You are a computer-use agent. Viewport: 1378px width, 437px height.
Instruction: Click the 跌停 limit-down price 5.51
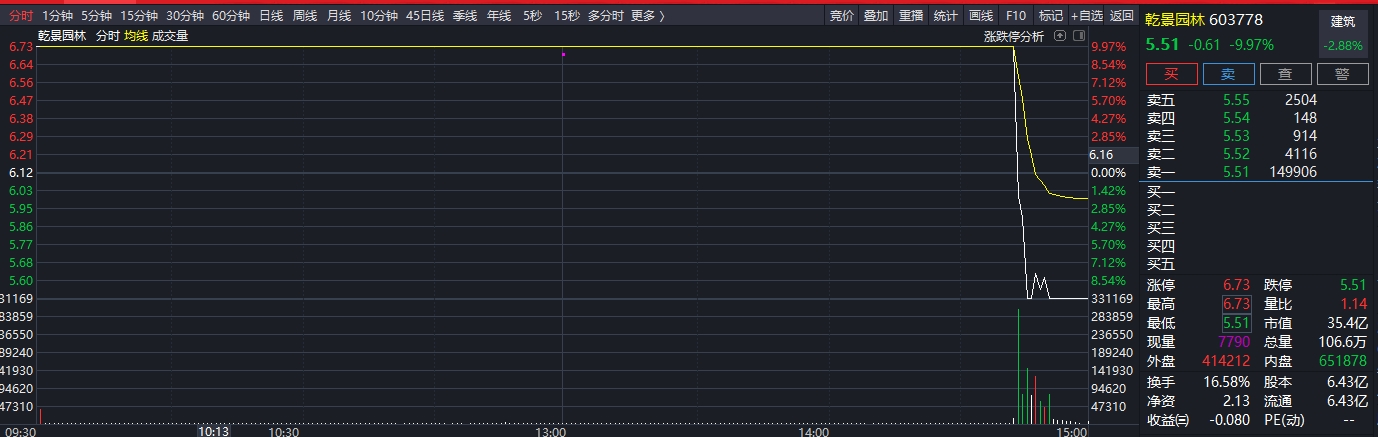coord(1353,285)
